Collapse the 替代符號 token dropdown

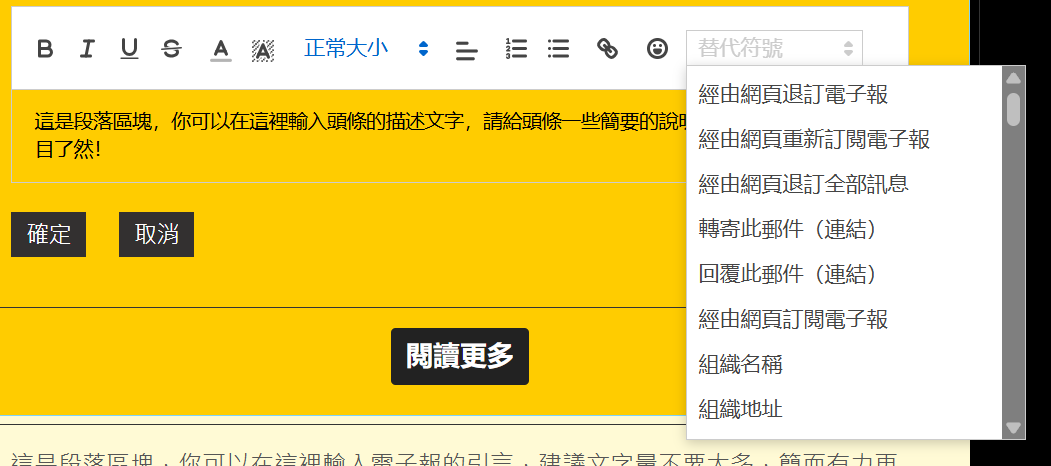click(x=774, y=48)
